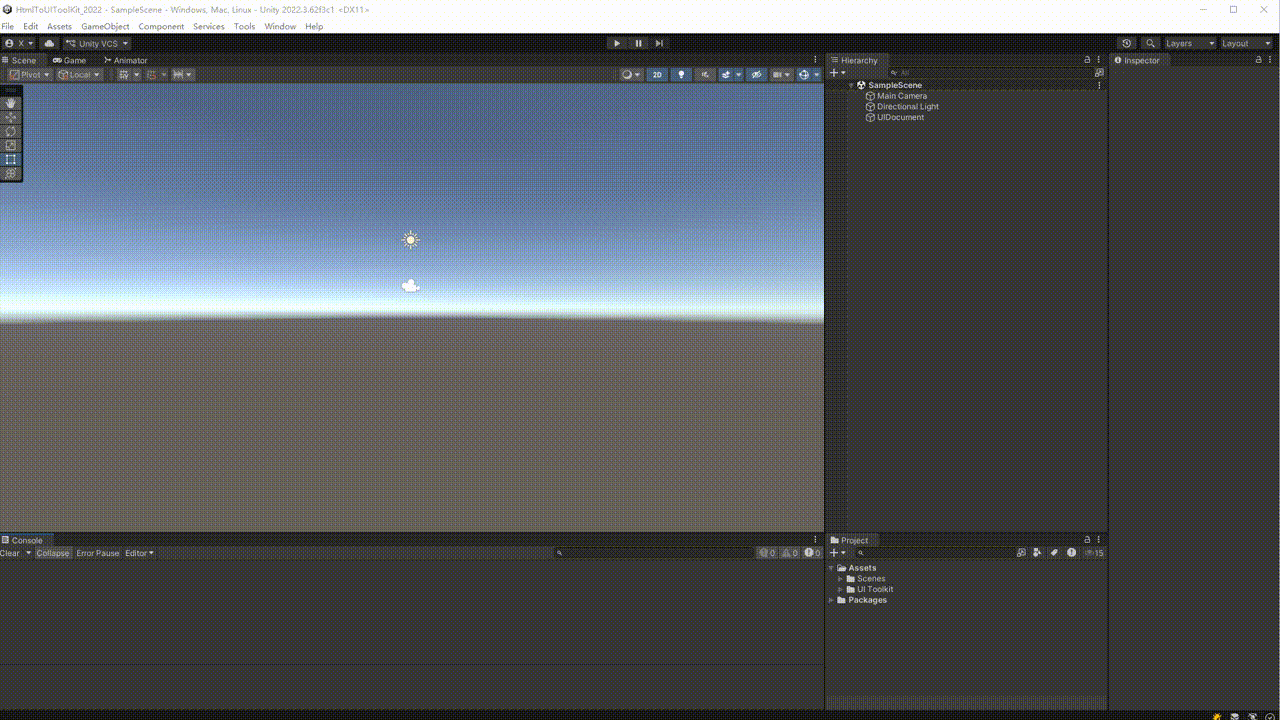This screenshot has width=1280, height=720.
Task: Click Project search by label icon
Action: point(1054,552)
